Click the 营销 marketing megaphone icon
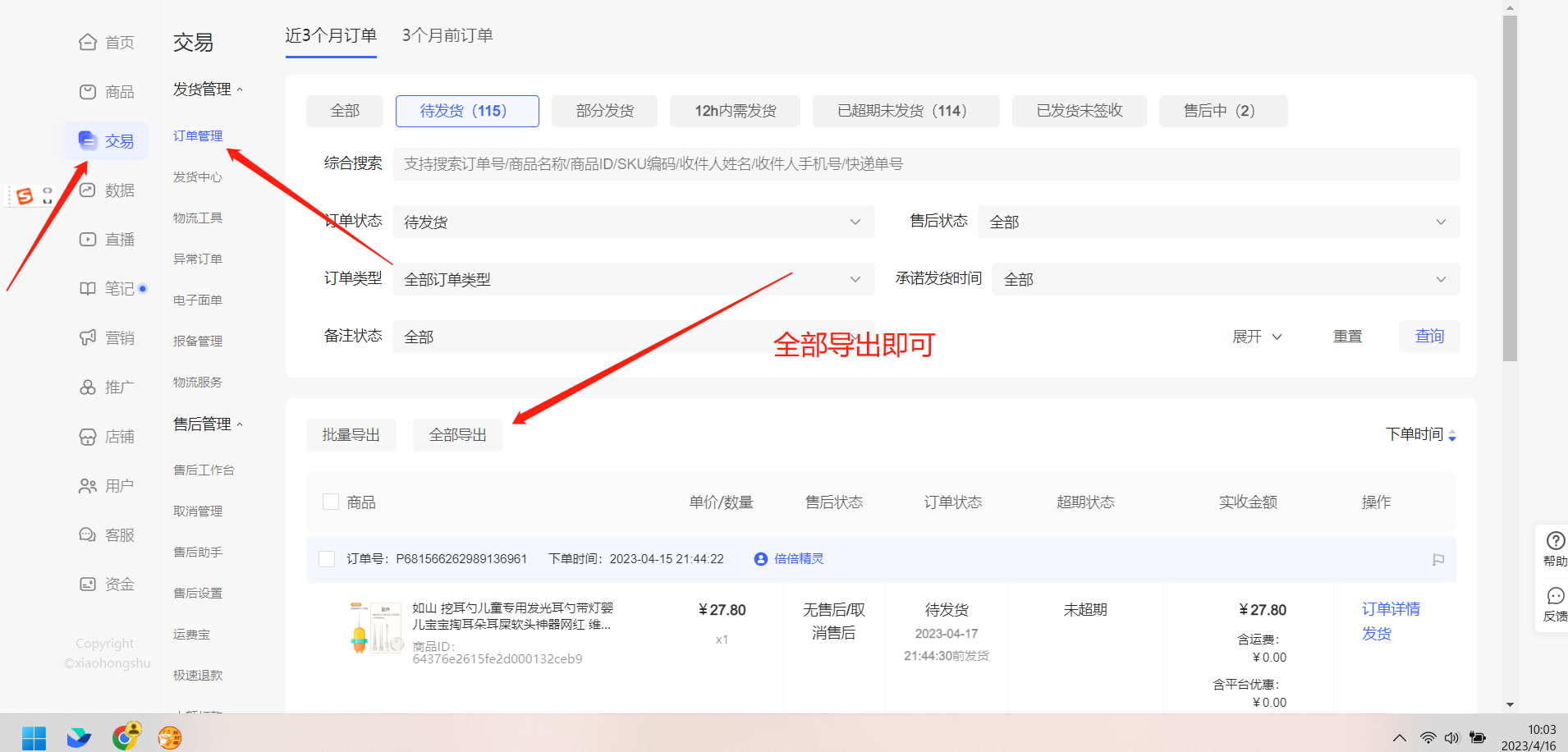Viewport: 1568px width, 752px height. [88, 338]
